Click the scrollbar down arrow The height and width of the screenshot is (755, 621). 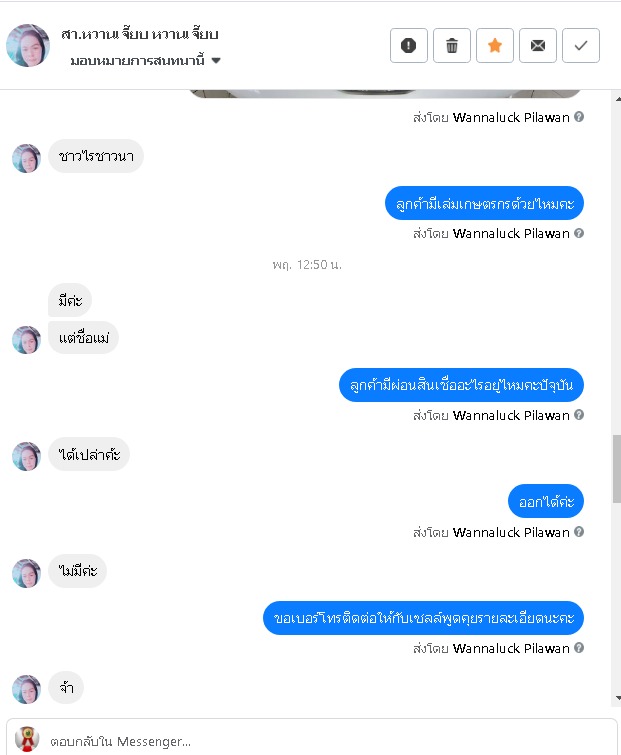617,698
